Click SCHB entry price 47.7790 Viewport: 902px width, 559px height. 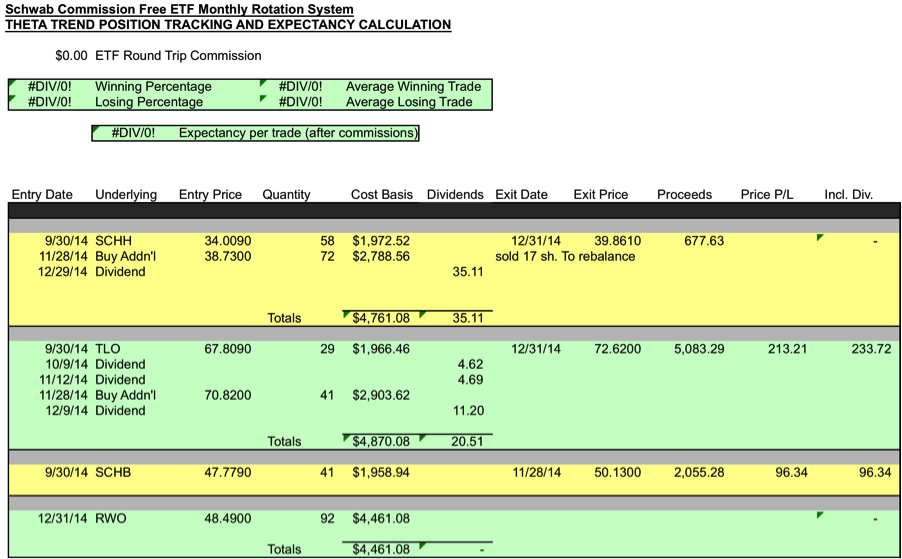(228, 473)
